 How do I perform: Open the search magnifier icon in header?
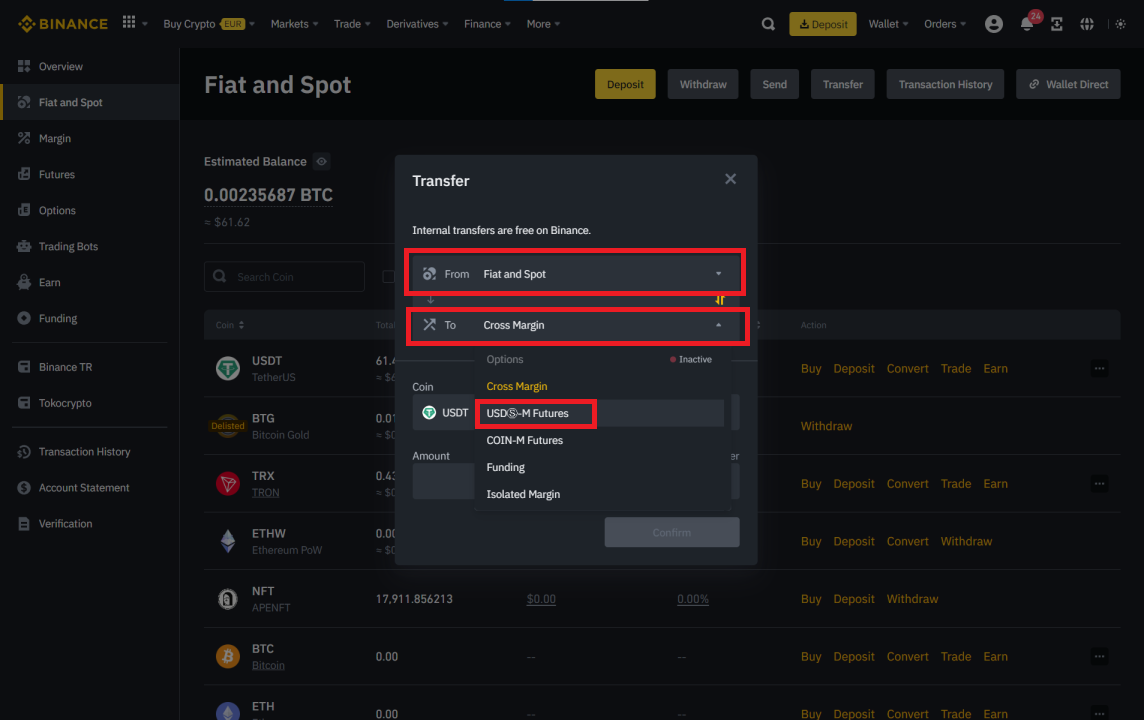[x=768, y=24]
